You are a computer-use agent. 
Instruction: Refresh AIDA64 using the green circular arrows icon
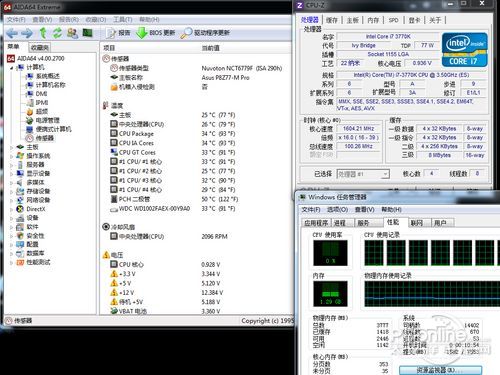click(57, 33)
